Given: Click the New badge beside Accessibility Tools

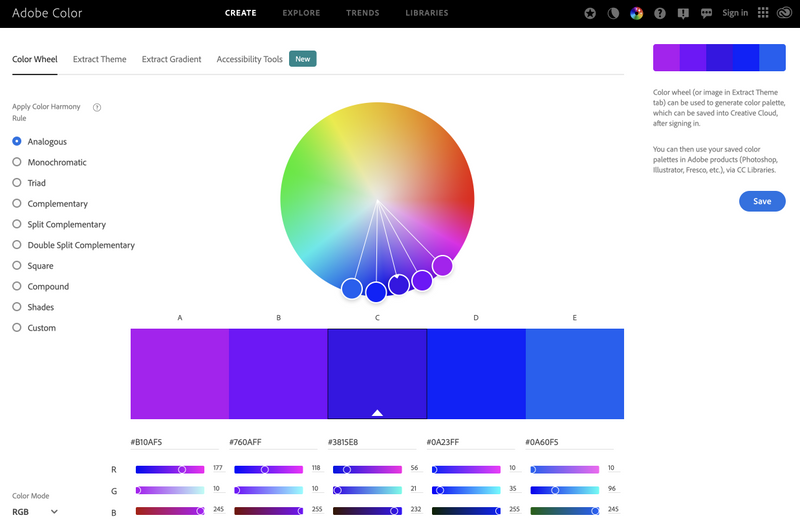Looking at the screenshot, I should (303, 59).
